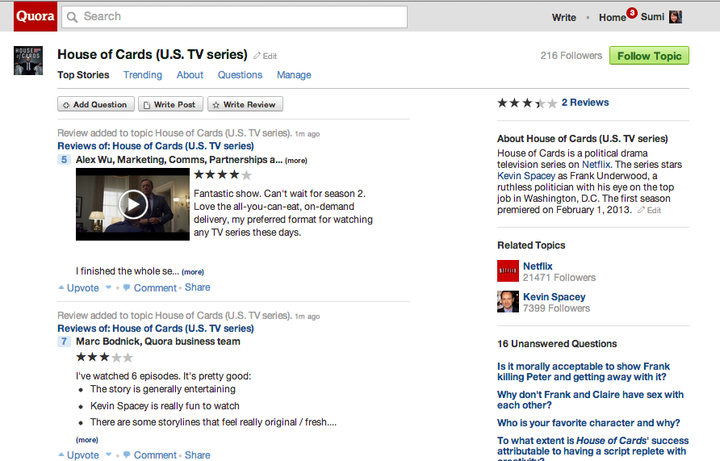This screenshot has width=720, height=461.
Task: Click the topic star rating in the sidebar
Action: [x=527, y=103]
